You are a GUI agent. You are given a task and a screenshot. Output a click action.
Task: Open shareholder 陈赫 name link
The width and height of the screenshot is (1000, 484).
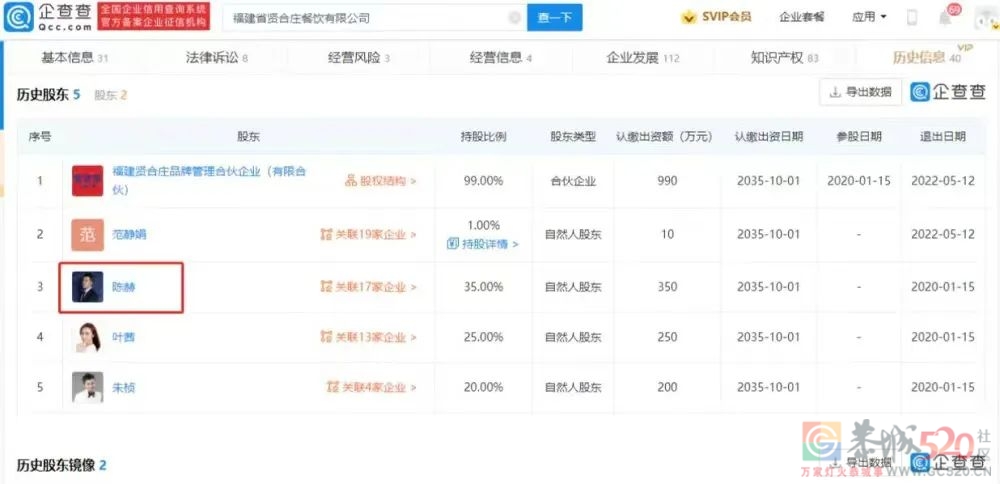click(124, 288)
